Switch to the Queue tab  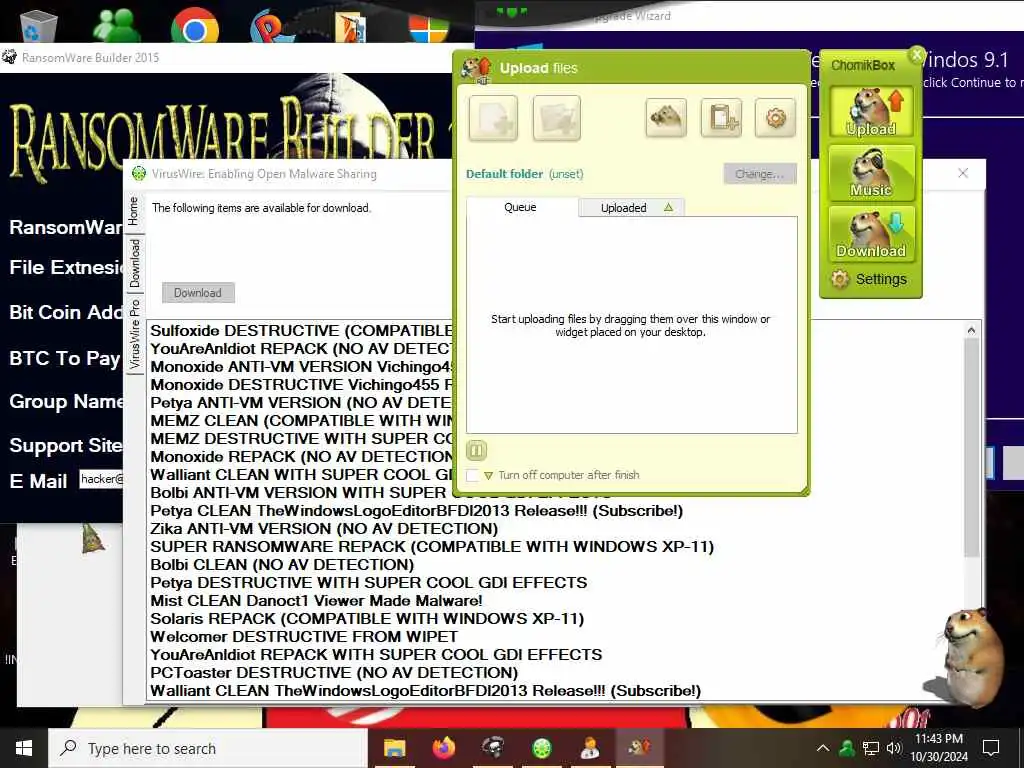pyautogui.click(x=520, y=207)
